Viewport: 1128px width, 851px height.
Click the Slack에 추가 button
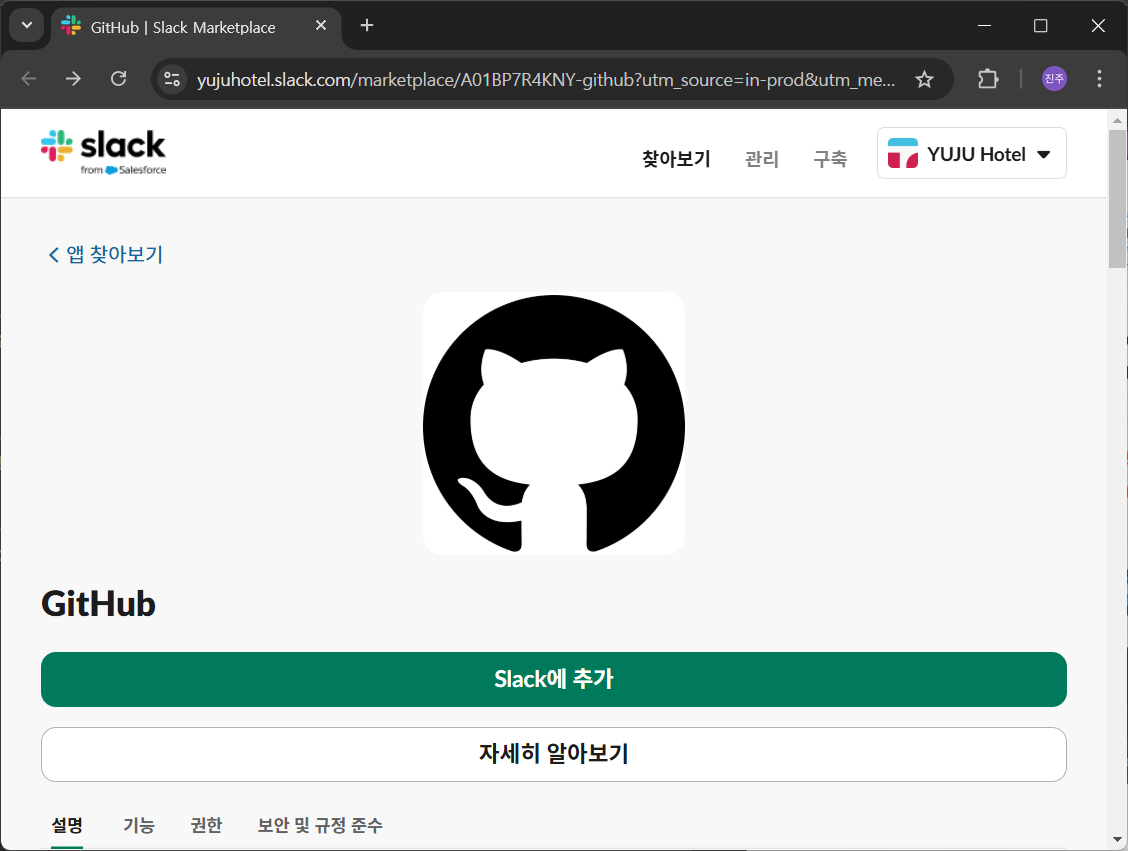click(553, 679)
